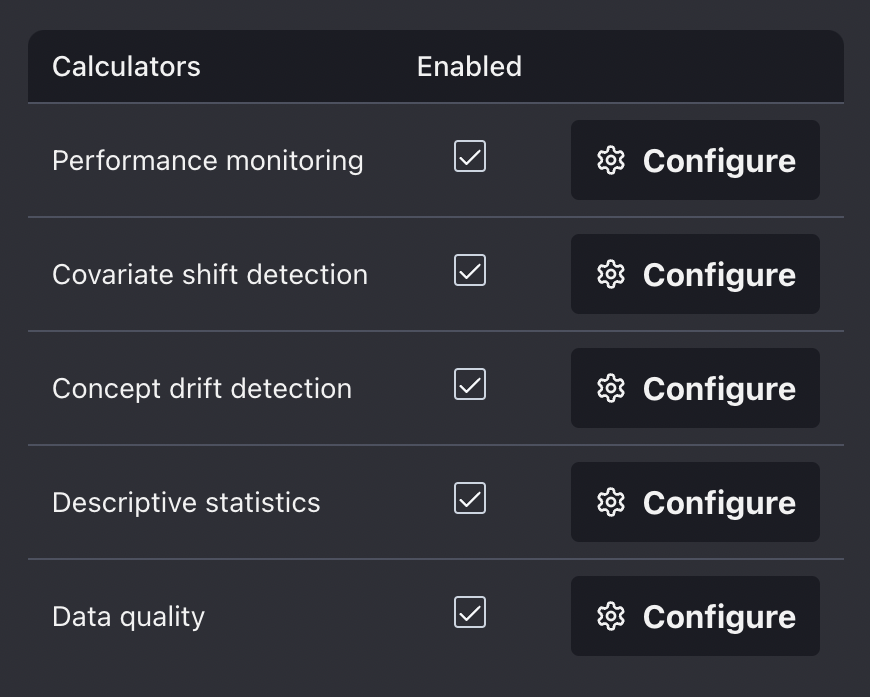The width and height of the screenshot is (870, 697).
Task: Open Configure text for Performance monitoring
Action: (x=719, y=161)
